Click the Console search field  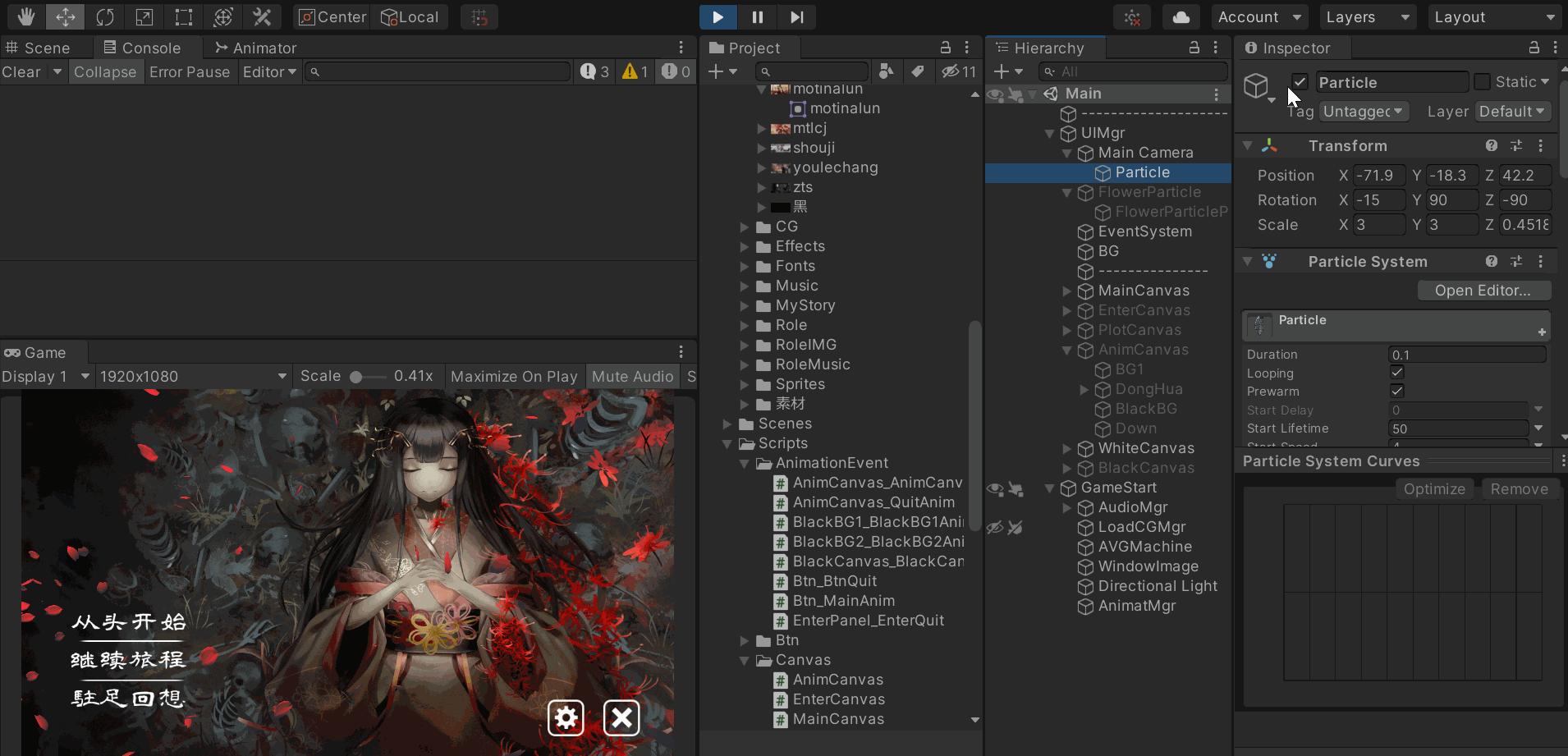[438, 71]
